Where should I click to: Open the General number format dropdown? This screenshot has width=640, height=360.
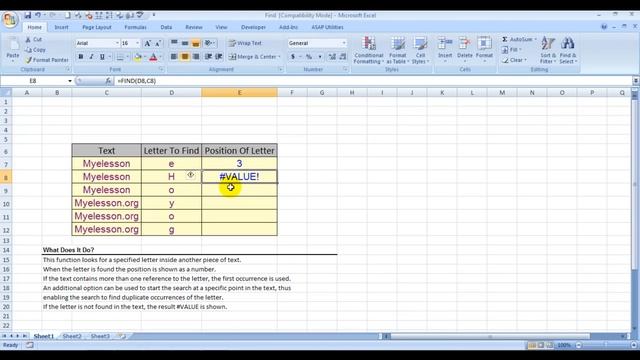(344, 43)
